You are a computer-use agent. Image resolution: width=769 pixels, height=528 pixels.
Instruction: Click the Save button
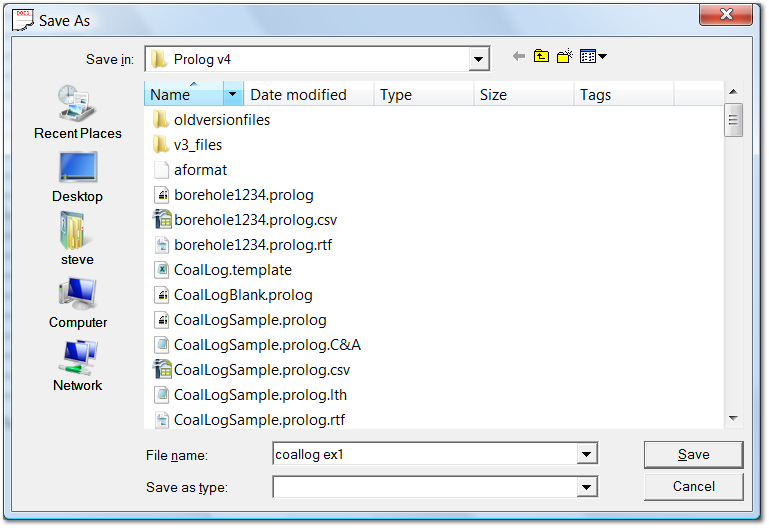pyautogui.click(x=693, y=455)
